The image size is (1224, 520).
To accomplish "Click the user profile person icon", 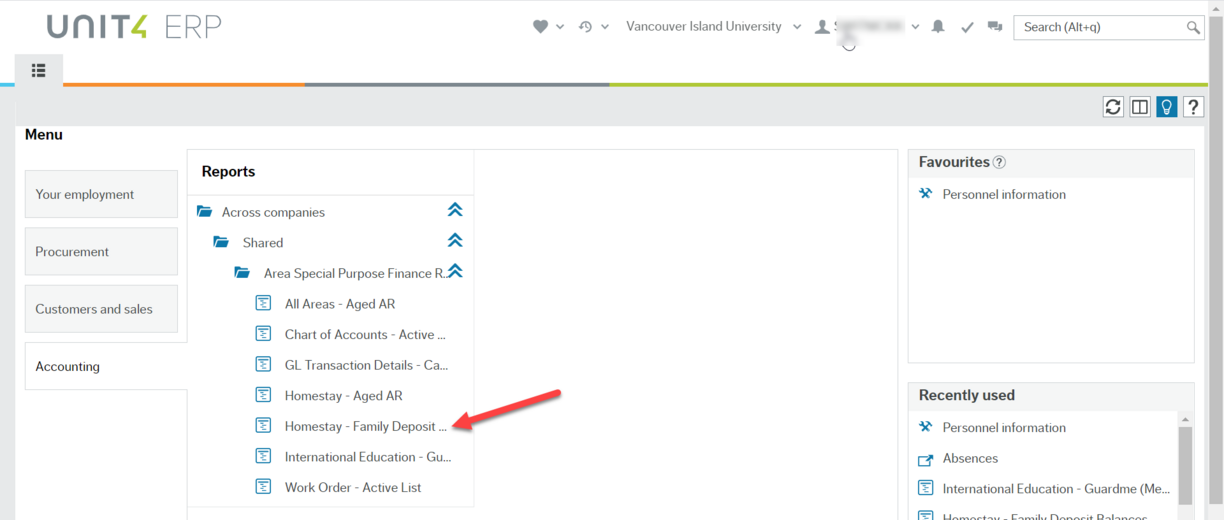I will pyautogui.click(x=822, y=27).
